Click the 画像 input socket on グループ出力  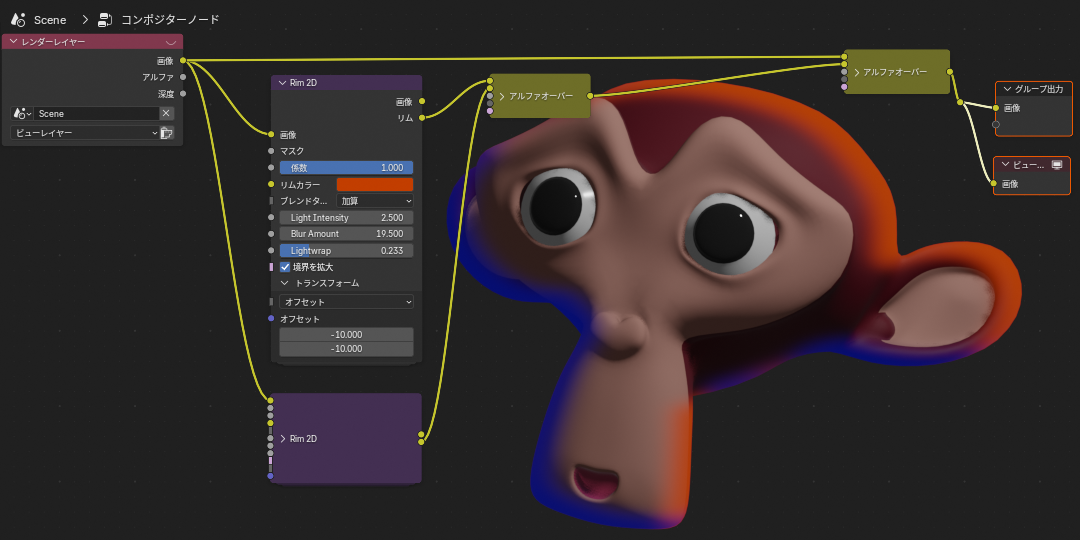[x=996, y=107]
